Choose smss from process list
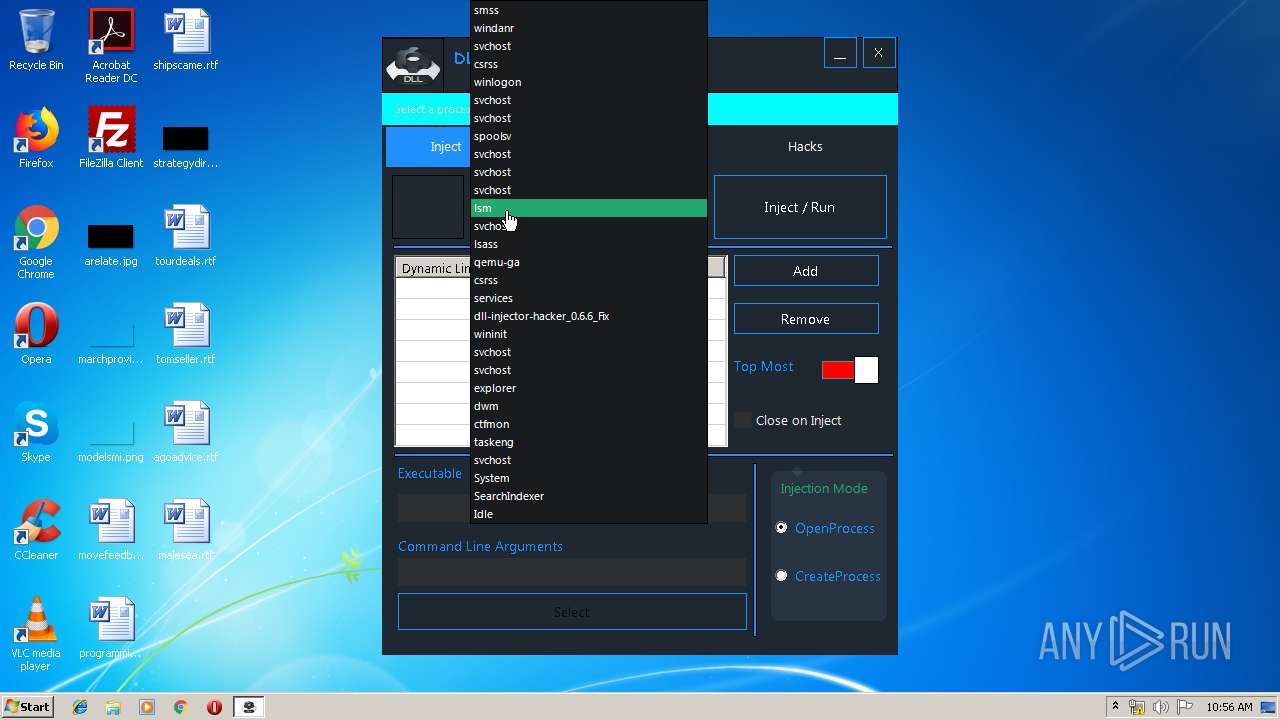Screen dimensions: 1280x720 [589, 10]
